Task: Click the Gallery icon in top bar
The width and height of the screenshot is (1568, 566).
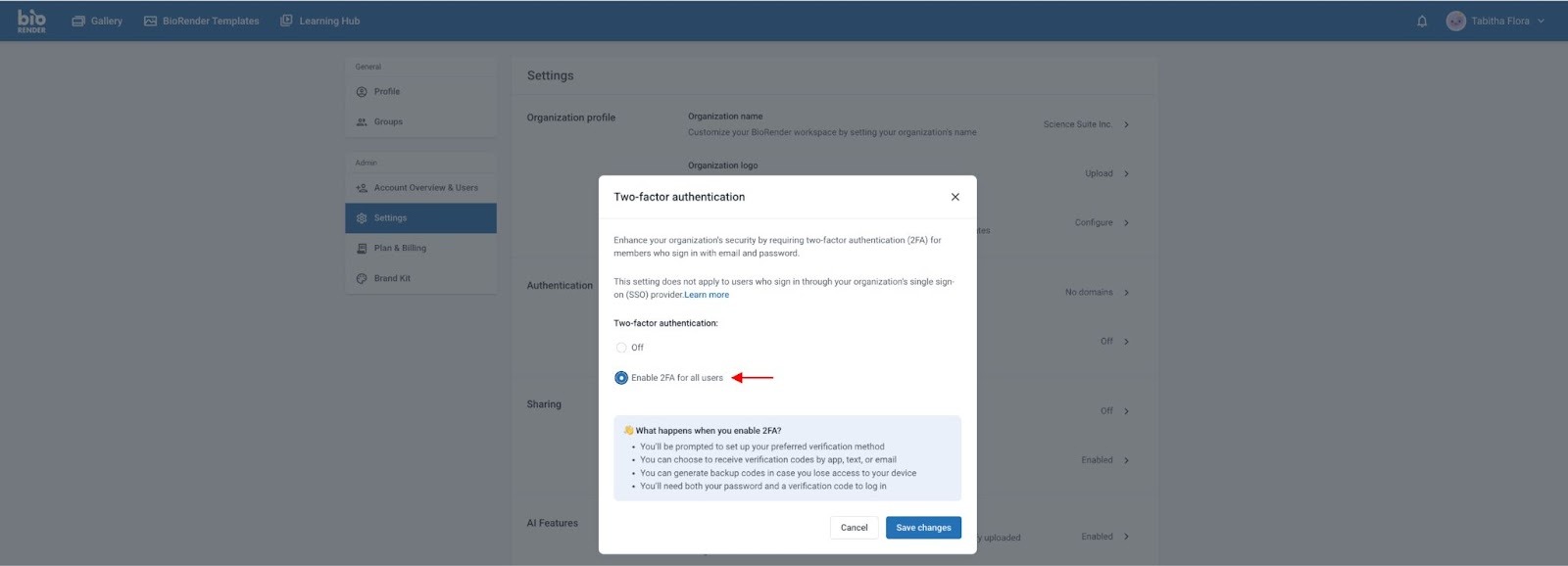Action: [78, 22]
